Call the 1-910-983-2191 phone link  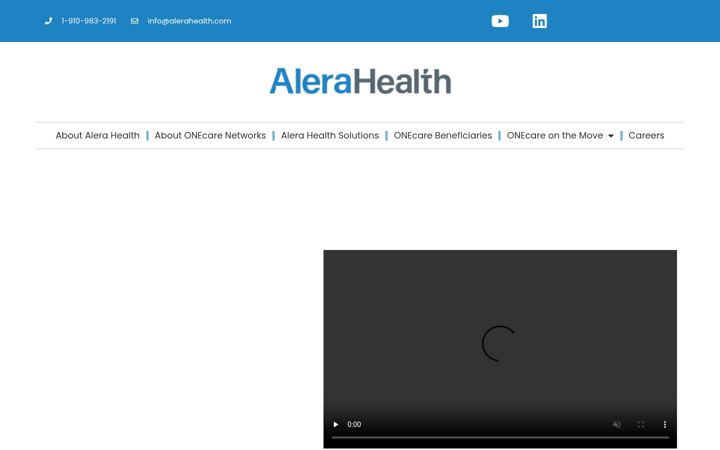pyautogui.click(x=89, y=21)
